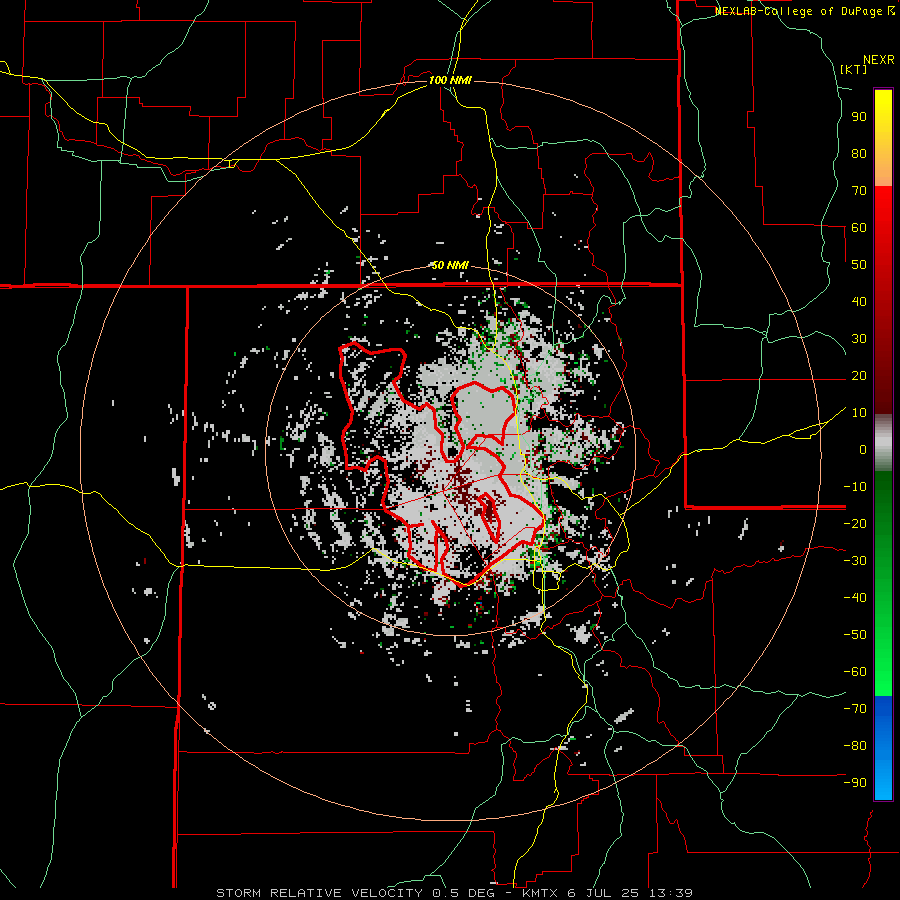Click the bright red segment of color bar
This screenshot has width=900, height=900.
(883, 212)
